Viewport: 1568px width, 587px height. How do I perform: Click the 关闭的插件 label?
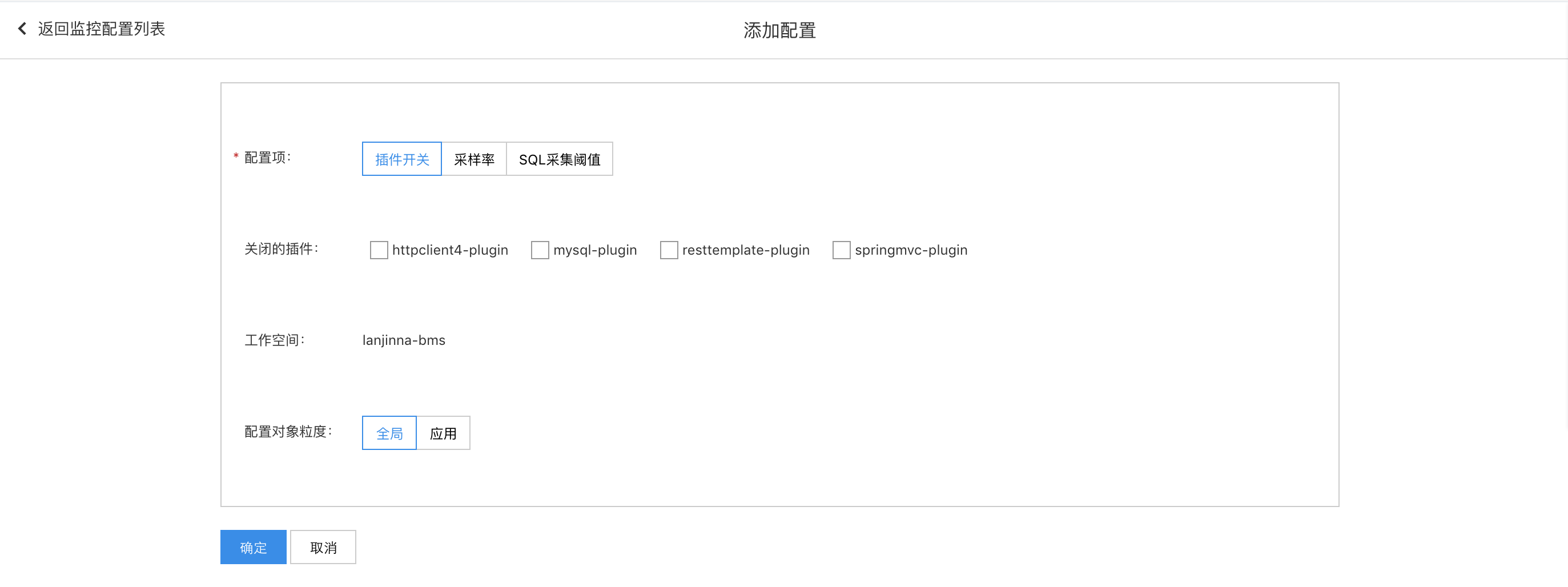coord(281,248)
